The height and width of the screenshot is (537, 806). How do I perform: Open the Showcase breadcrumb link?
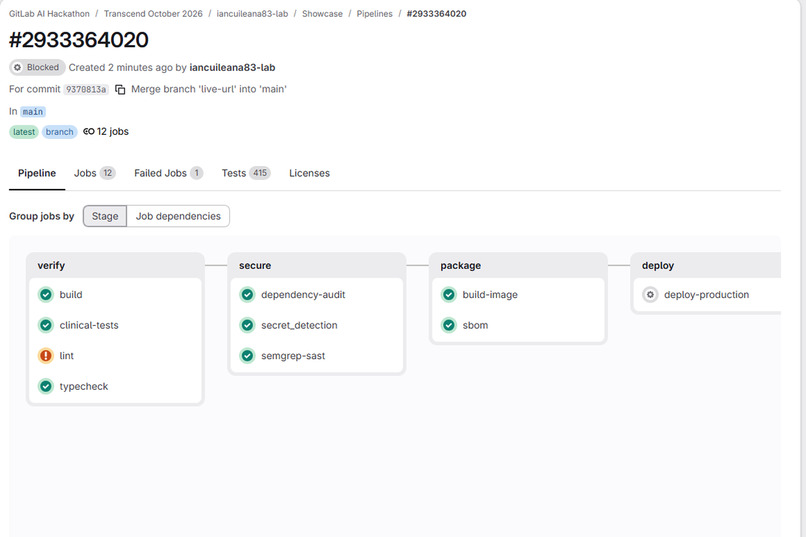(322, 14)
